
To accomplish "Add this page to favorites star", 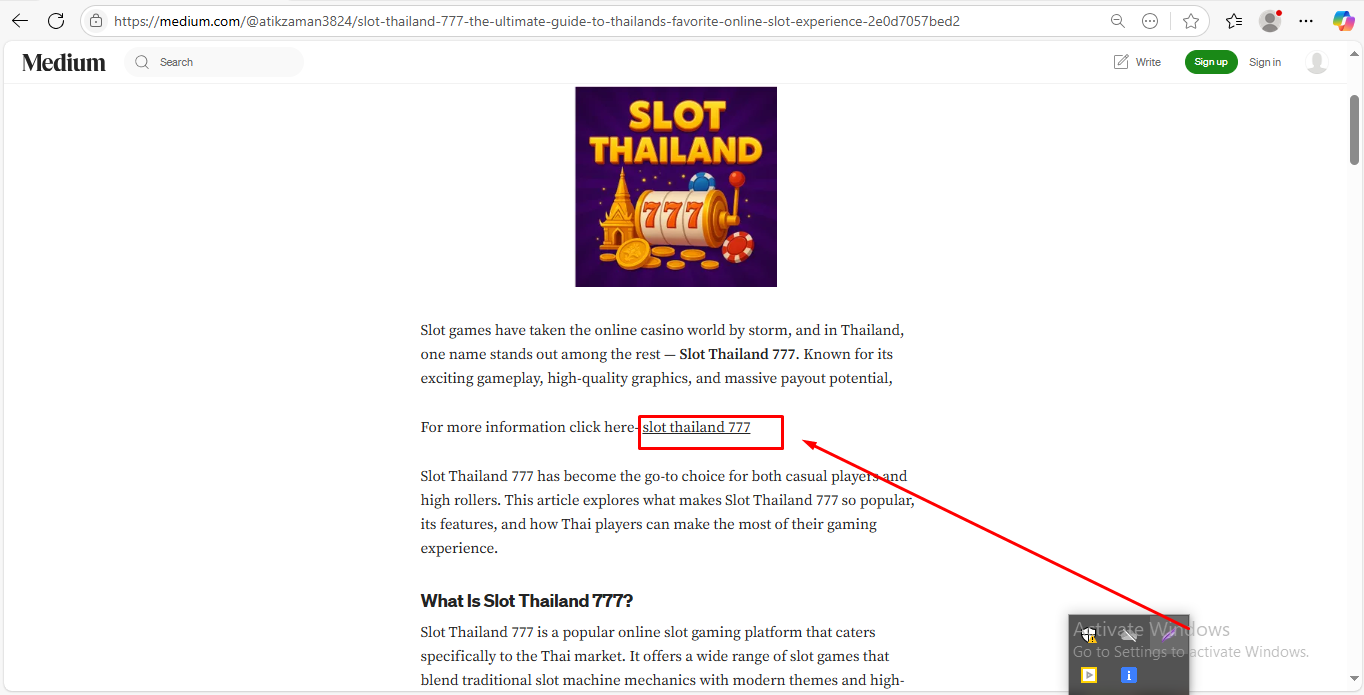I will (x=1191, y=20).
